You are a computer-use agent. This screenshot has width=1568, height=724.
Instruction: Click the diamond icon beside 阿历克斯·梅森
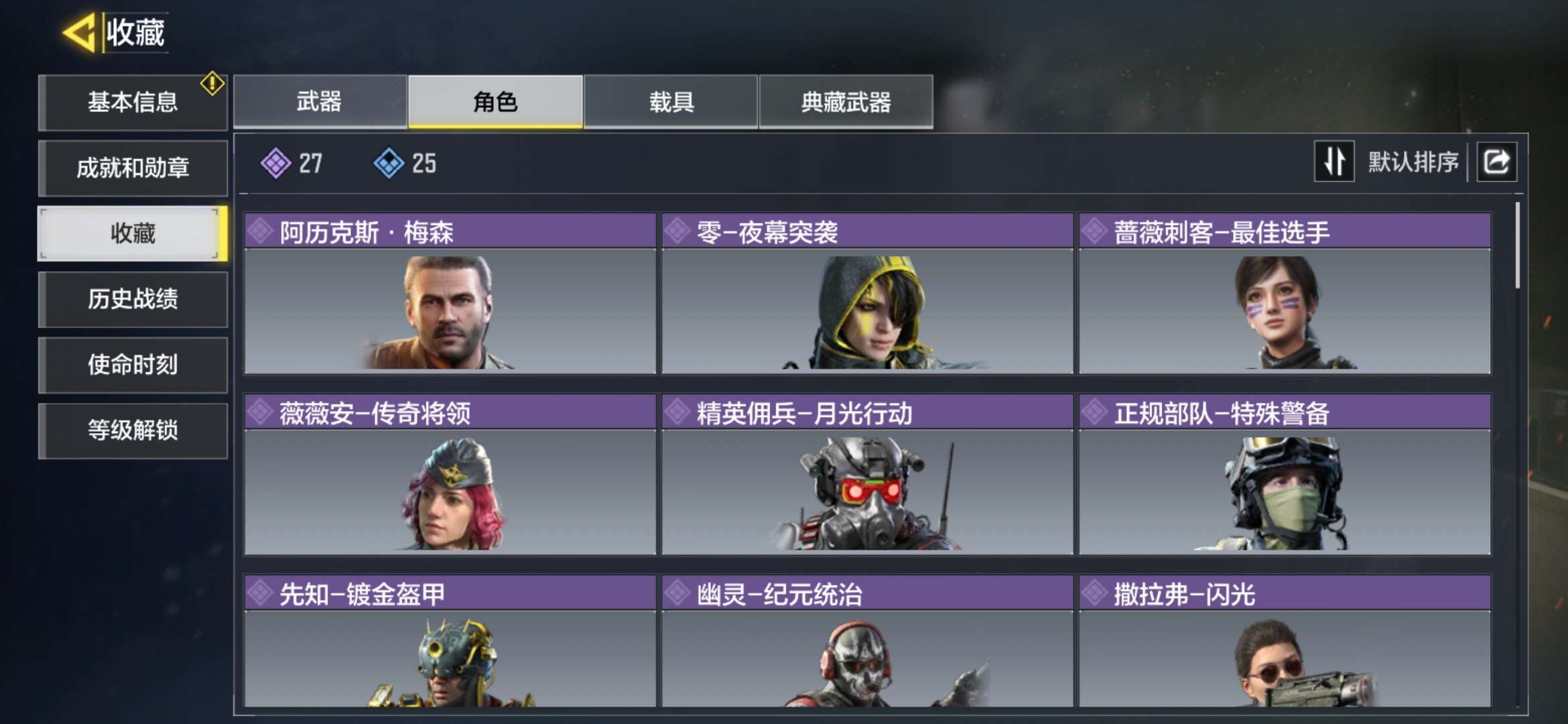(x=260, y=231)
